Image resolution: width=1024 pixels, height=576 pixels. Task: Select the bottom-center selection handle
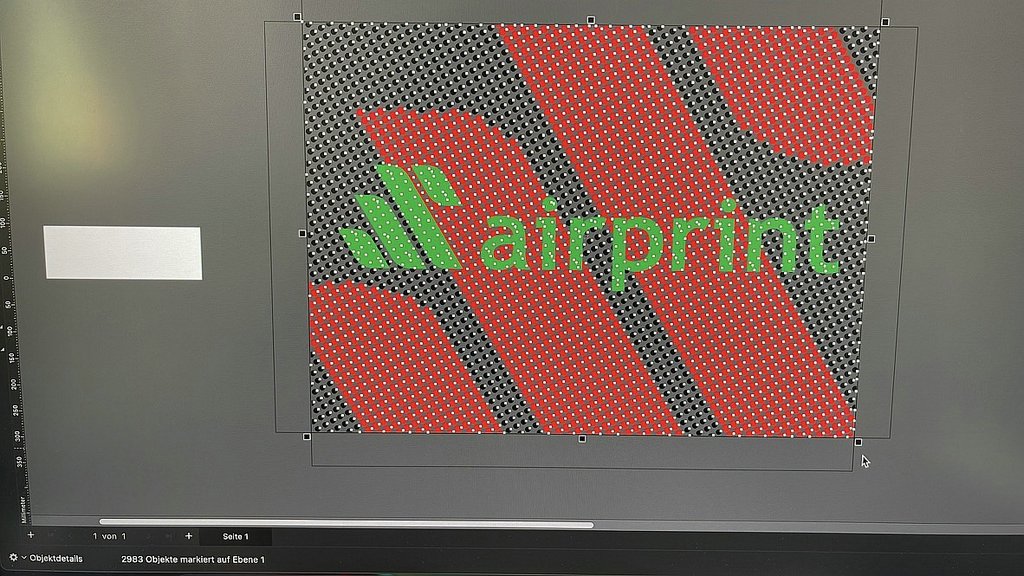tap(582, 438)
